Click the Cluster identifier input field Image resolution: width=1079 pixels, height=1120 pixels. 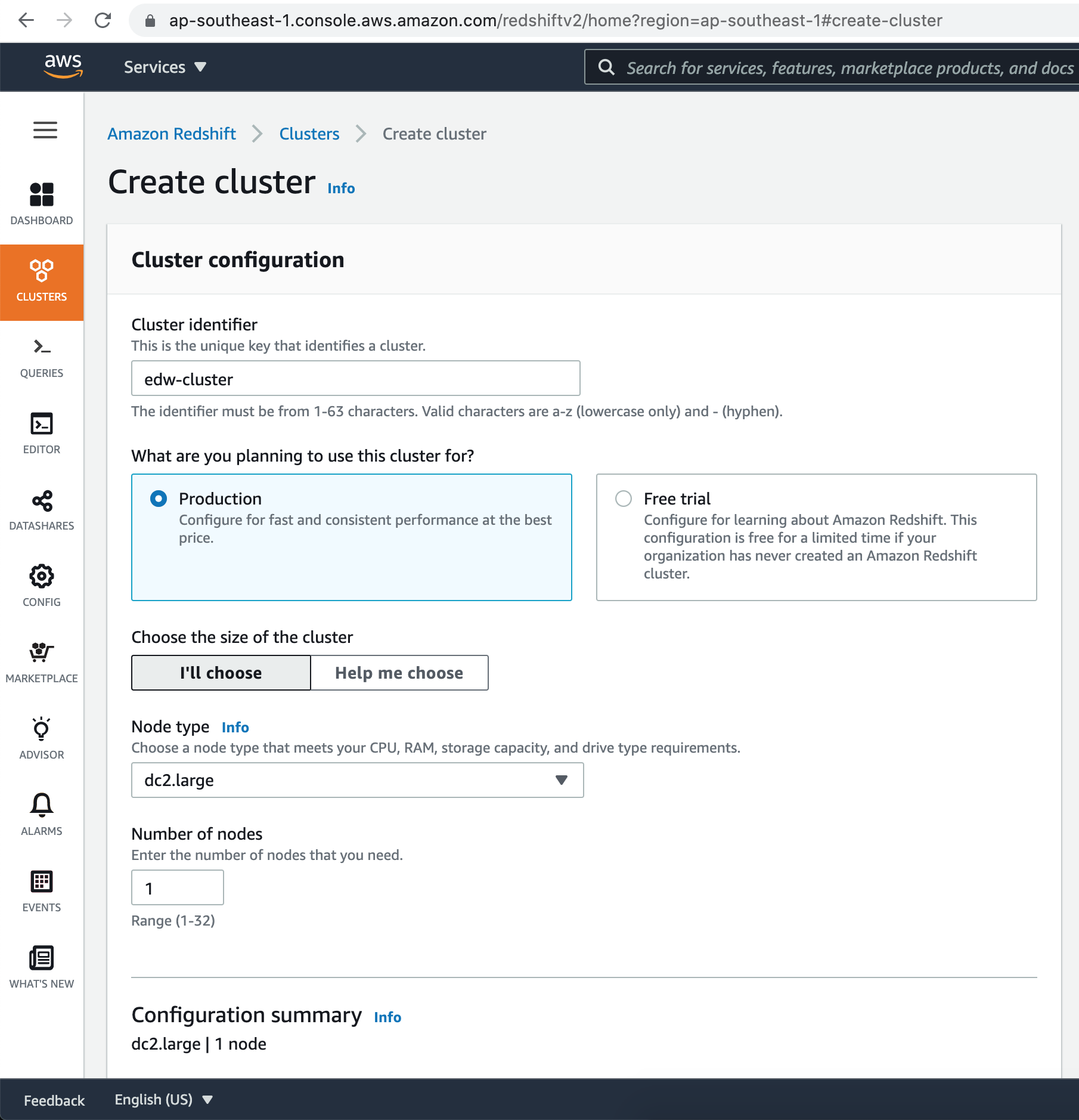click(356, 378)
